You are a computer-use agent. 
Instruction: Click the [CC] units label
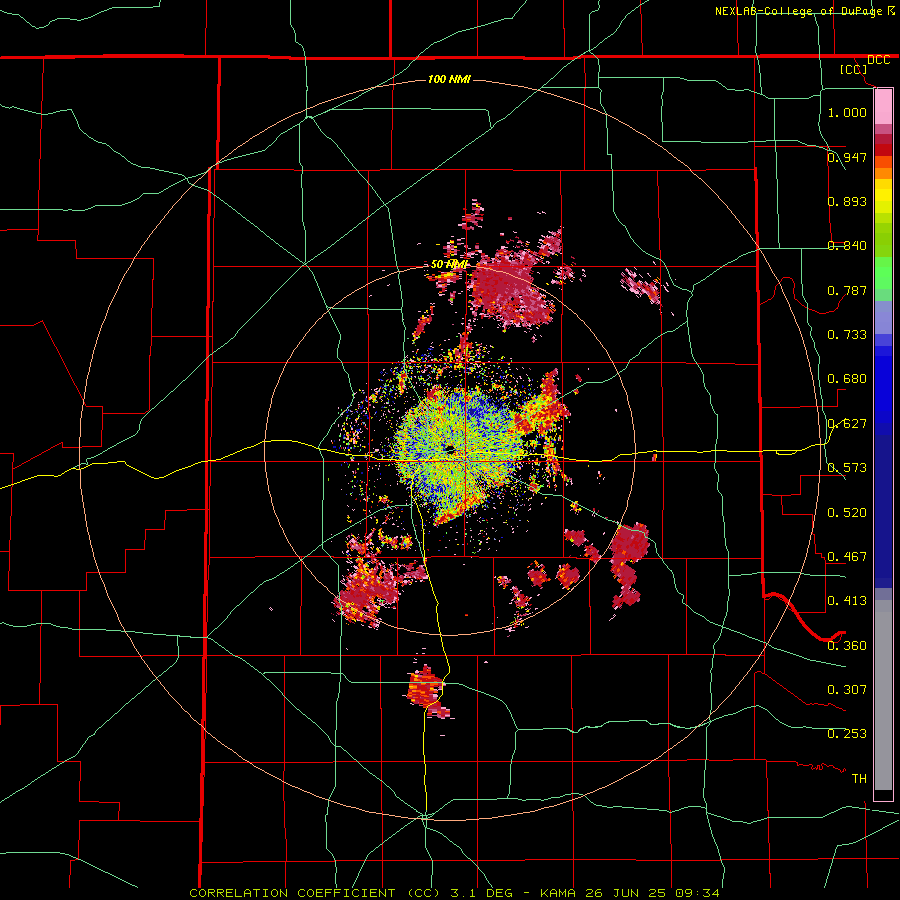(853, 69)
